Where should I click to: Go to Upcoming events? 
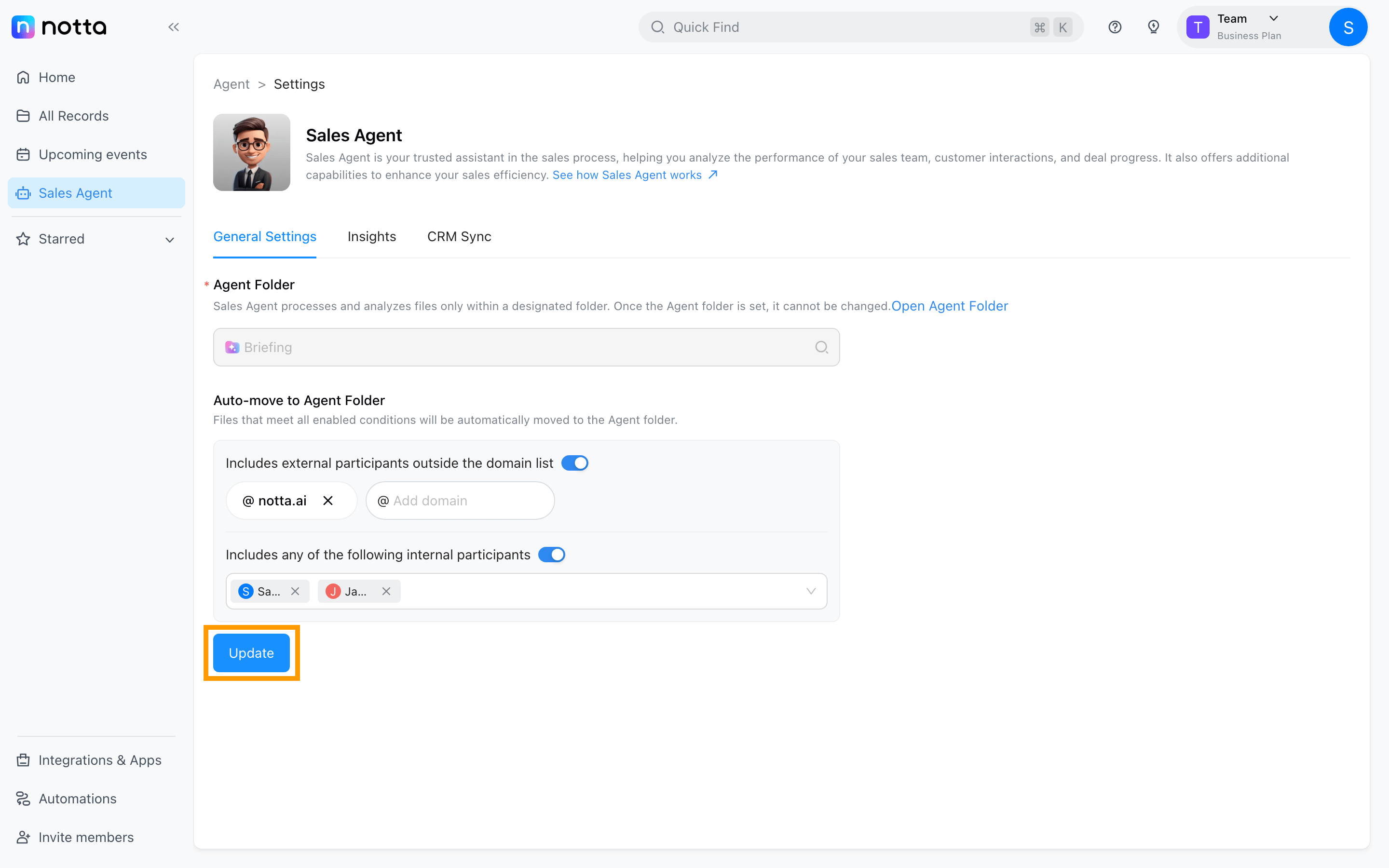(96, 154)
